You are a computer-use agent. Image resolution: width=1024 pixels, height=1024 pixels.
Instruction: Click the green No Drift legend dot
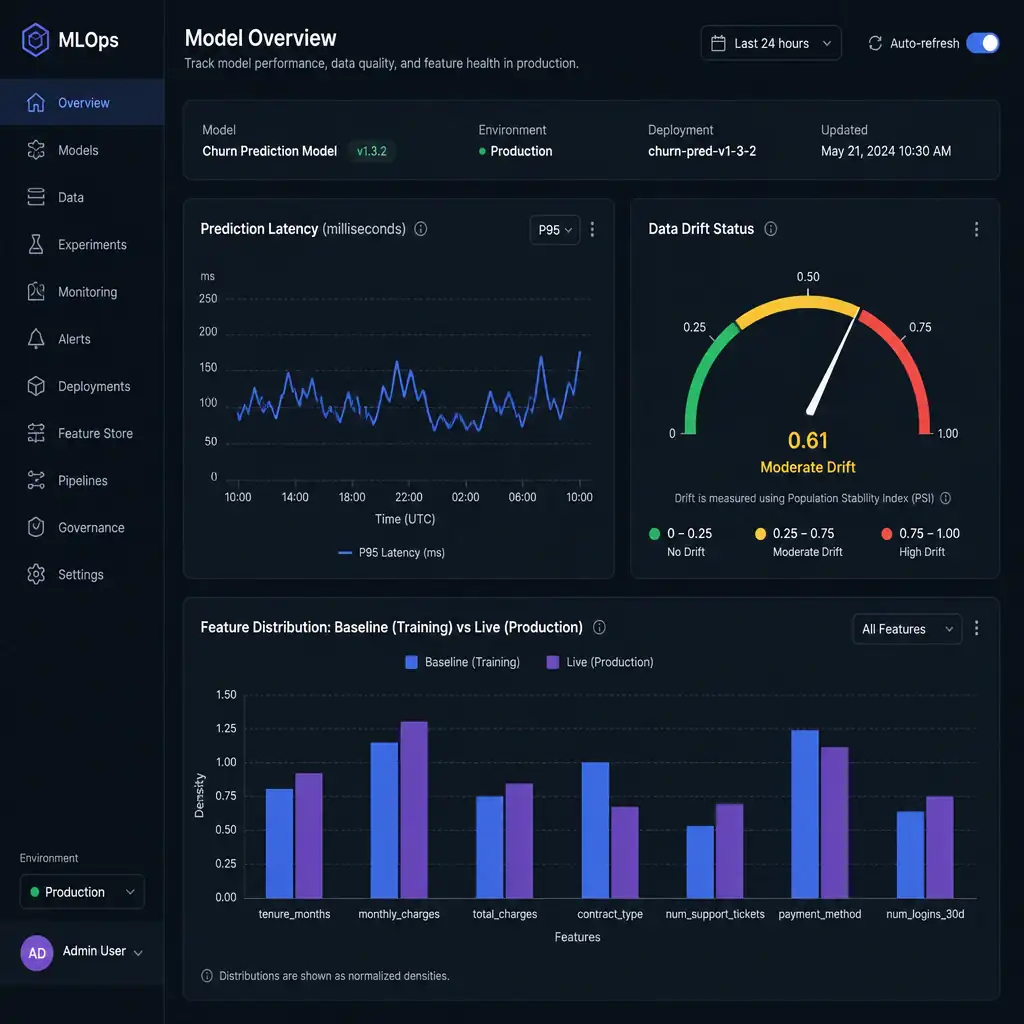(654, 534)
